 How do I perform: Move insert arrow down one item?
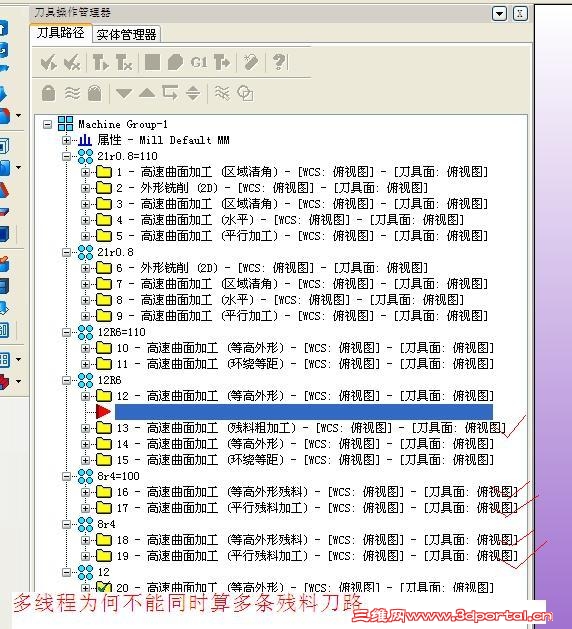pos(124,94)
